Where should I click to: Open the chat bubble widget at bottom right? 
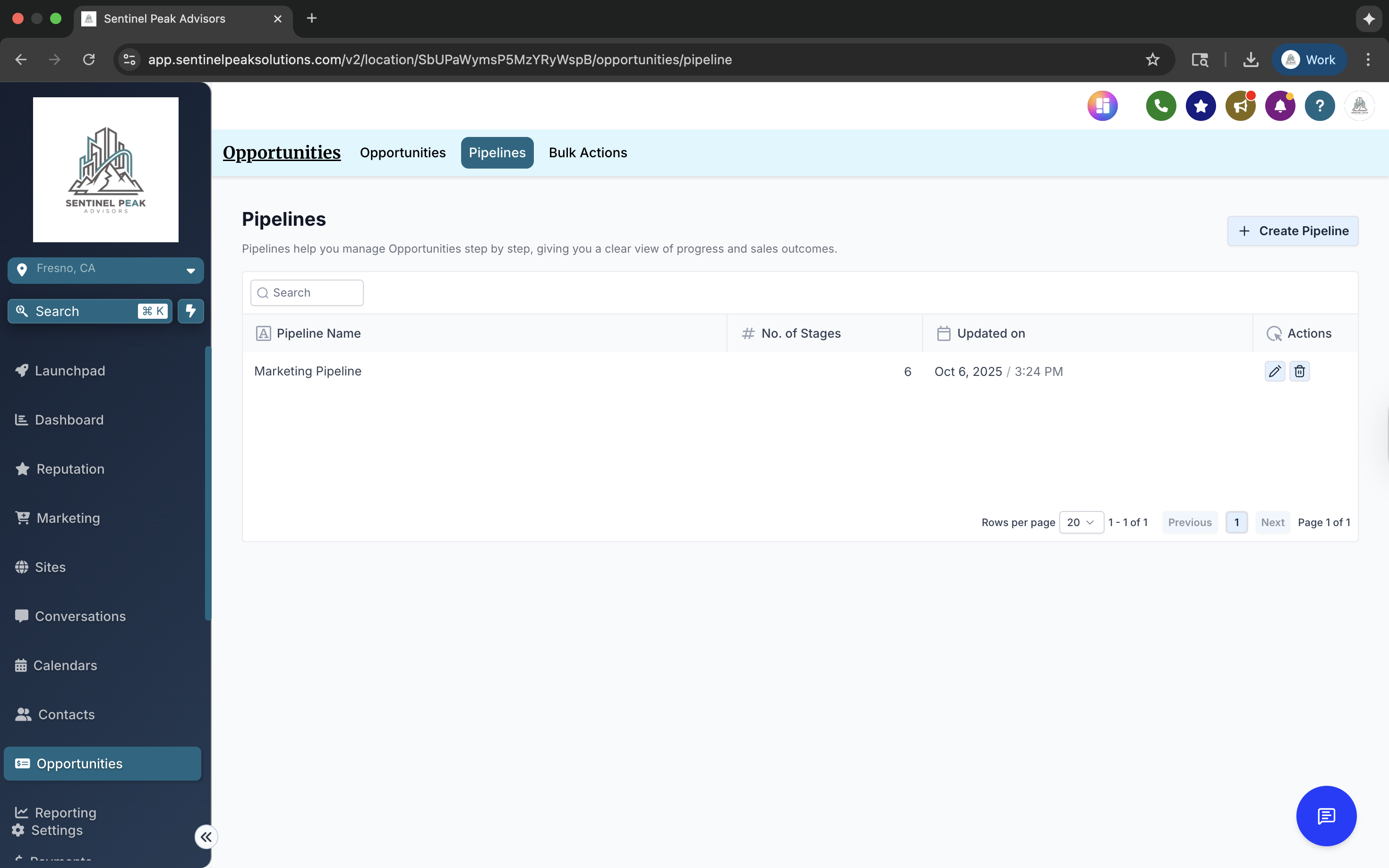click(1326, 816)
